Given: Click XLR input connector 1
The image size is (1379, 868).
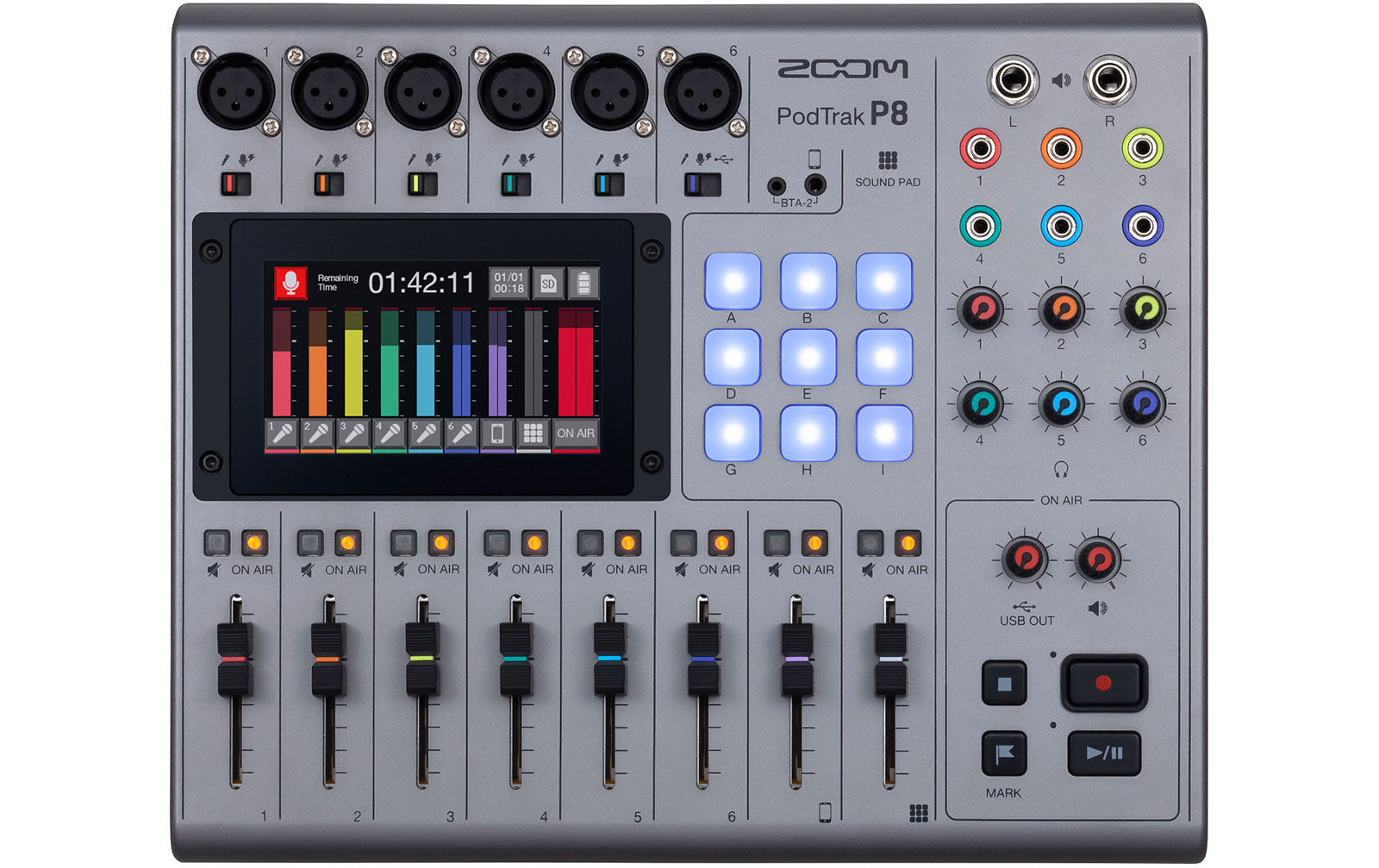Looking at the screenshot, I should point(236,91).
